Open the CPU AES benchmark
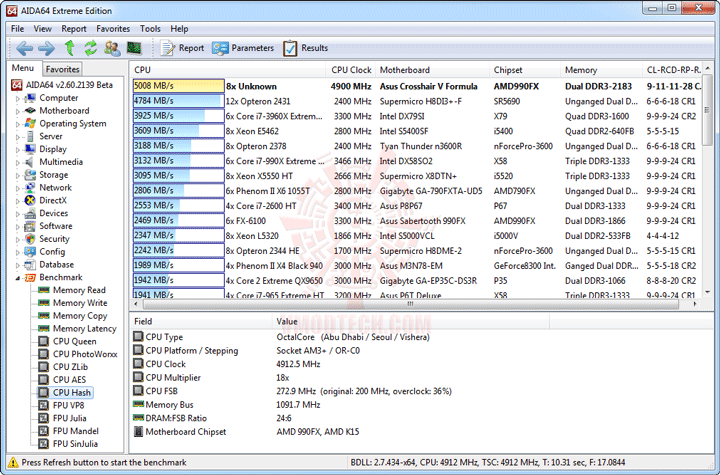Image resolution: width=720 pixels, height=475 pixels. (x=69, y=380)
